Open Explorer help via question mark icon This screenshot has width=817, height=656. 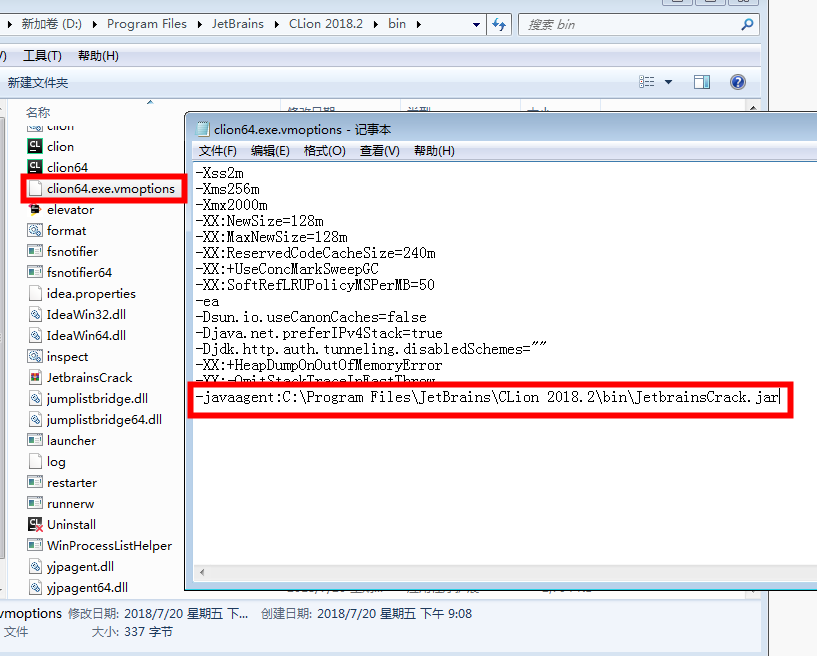tap(738, 82)
